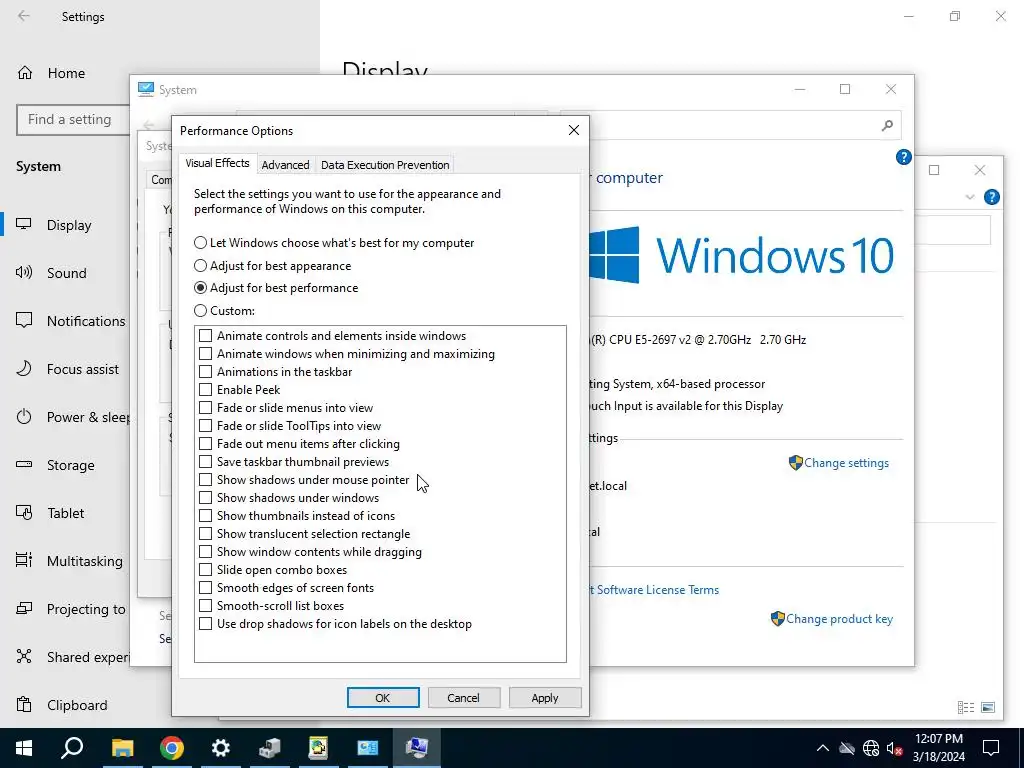Click the taskbar clock showing 12:07 PM

coord(938,748)
